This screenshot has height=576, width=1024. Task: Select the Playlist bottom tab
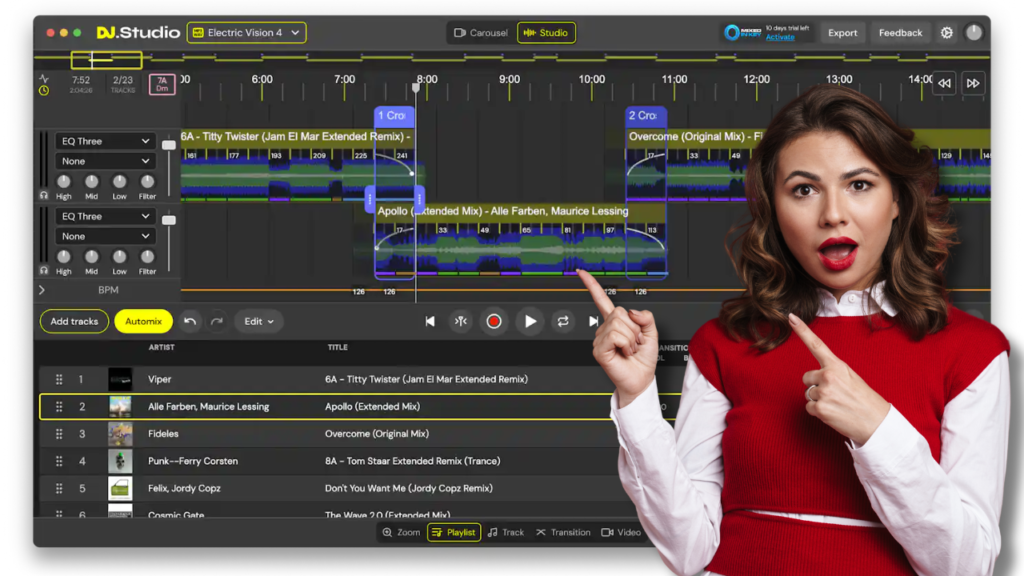454,532
